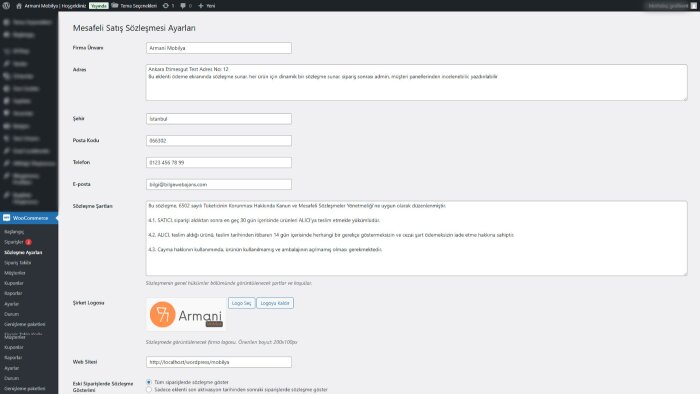Viewport: 700px width, 394px height.
Task: Open Tema Seçenekleri in admin bar
Action: point(134,6)
